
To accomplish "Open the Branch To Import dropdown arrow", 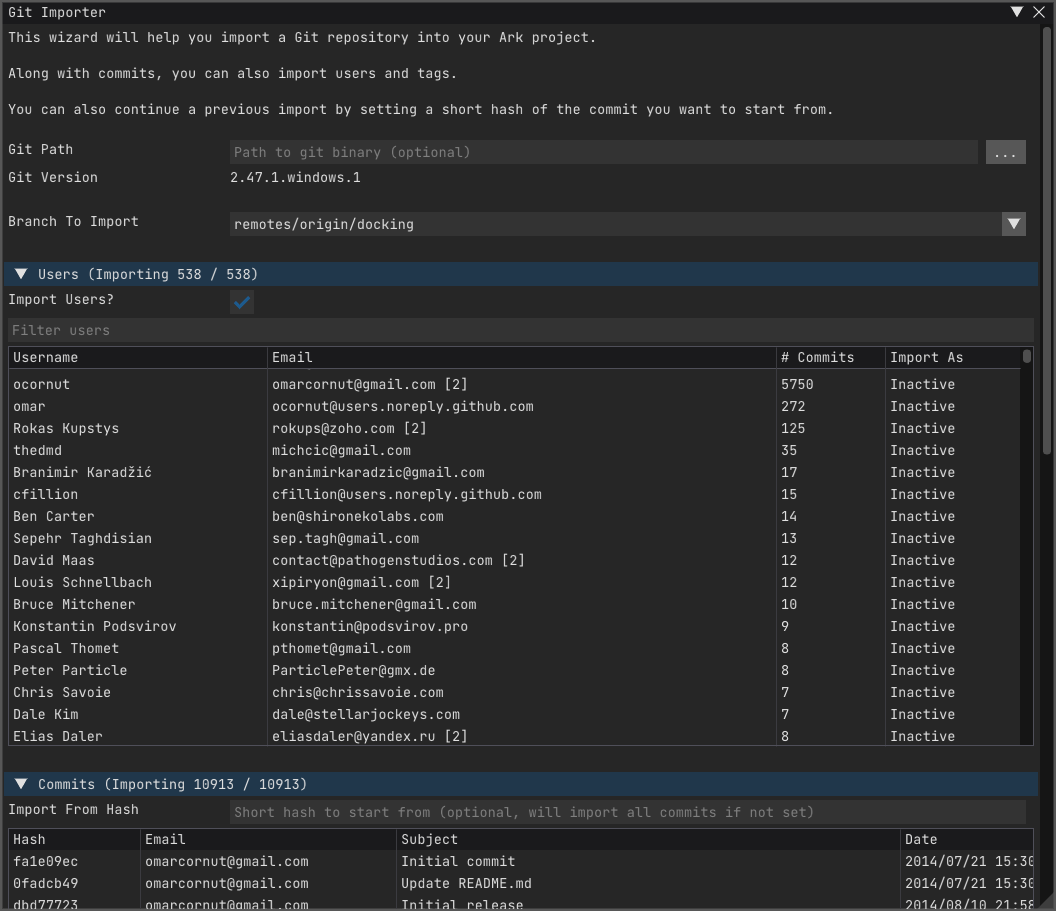I will click(1013, 224).
